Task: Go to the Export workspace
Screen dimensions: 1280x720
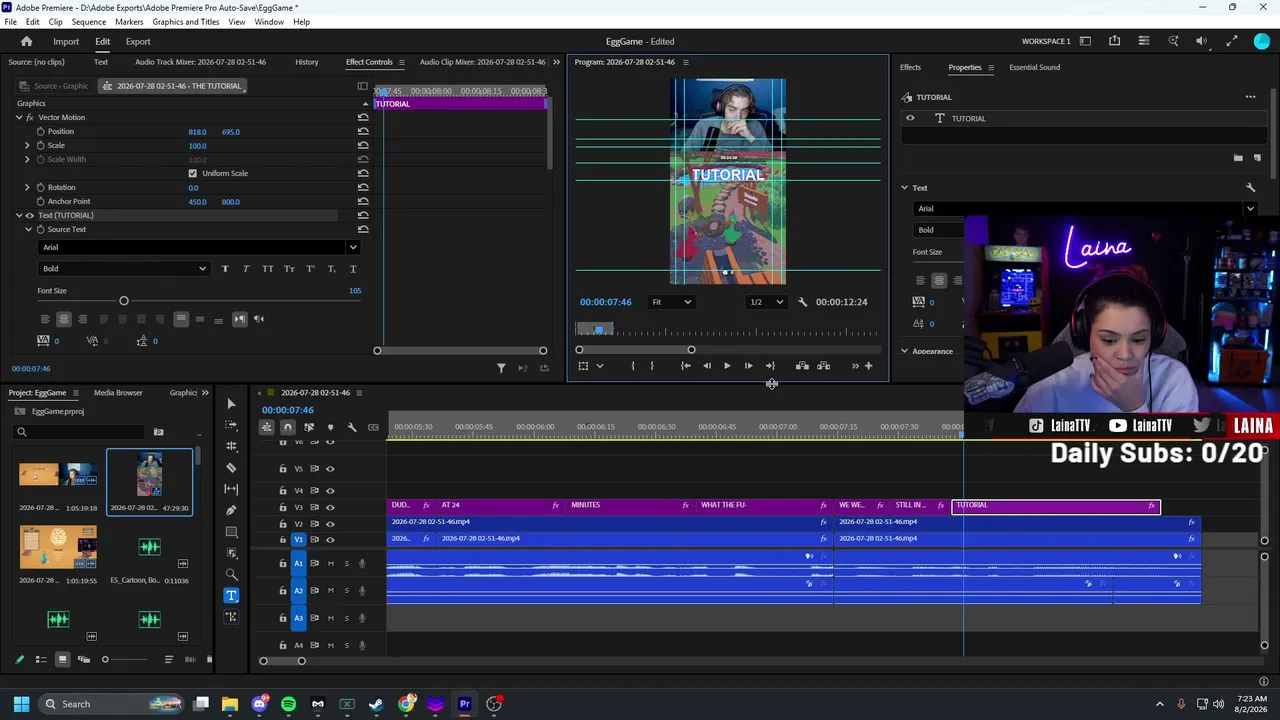Action: click(x=138, y=41)
